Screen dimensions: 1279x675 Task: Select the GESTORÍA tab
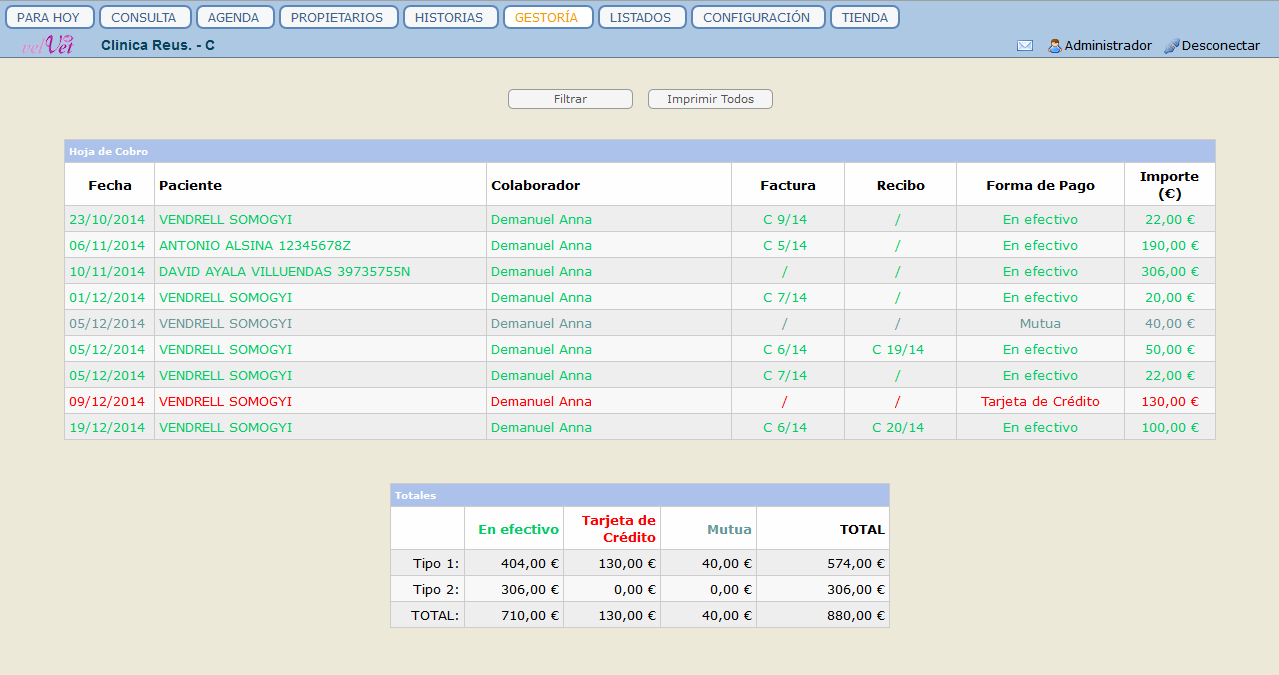[x=546, y=17]
